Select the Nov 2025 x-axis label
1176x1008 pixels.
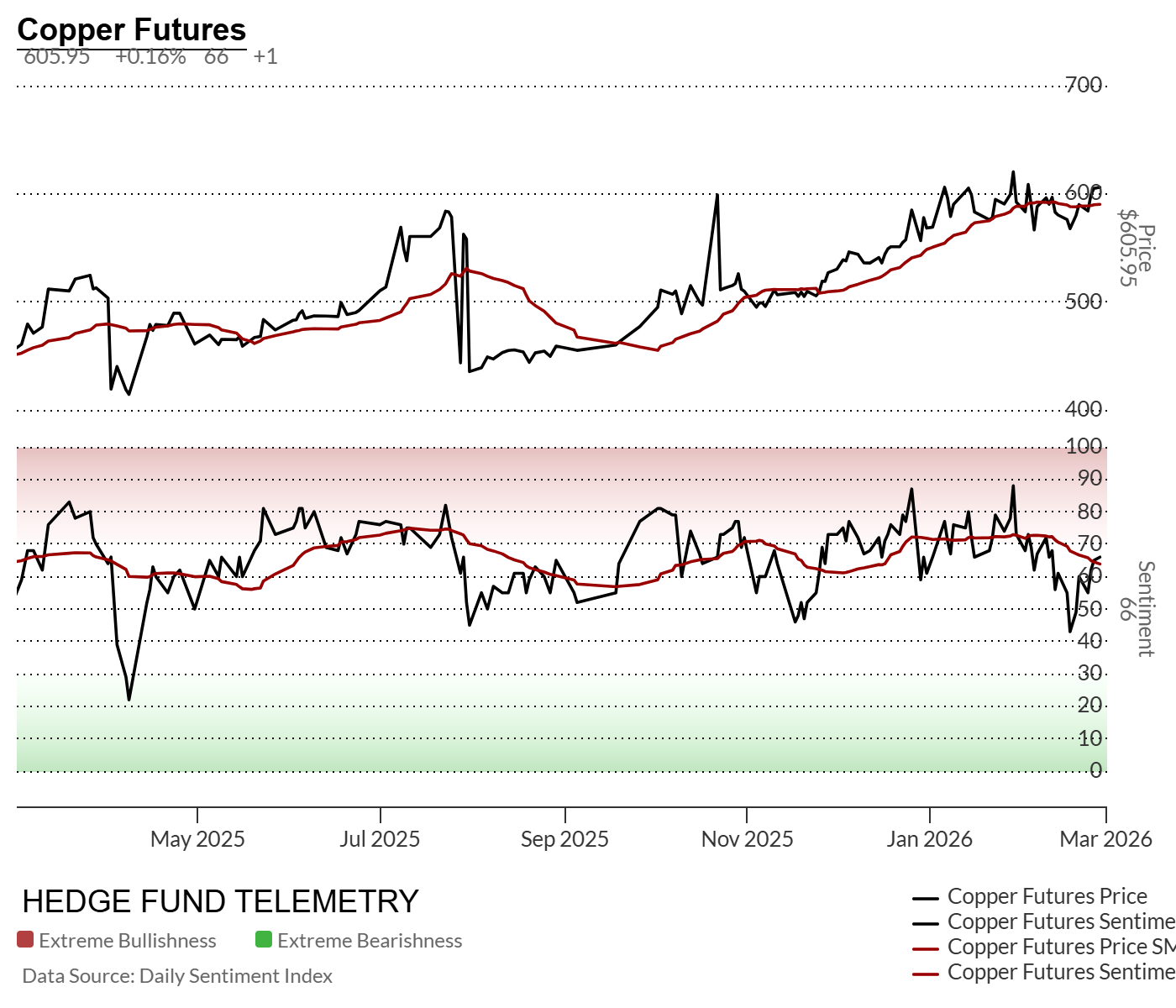(x=747, y=838)
